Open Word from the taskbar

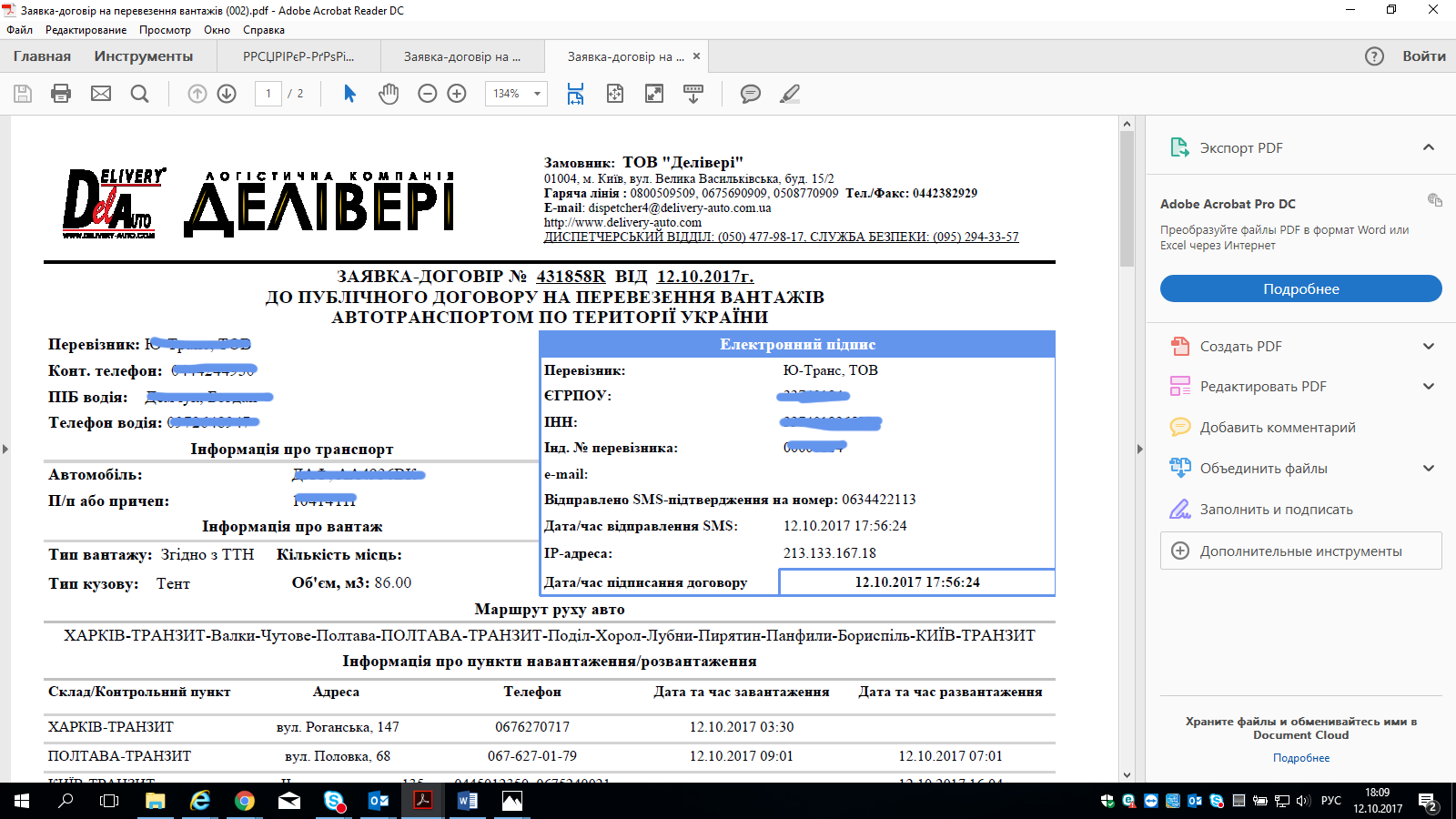point(468,801)
